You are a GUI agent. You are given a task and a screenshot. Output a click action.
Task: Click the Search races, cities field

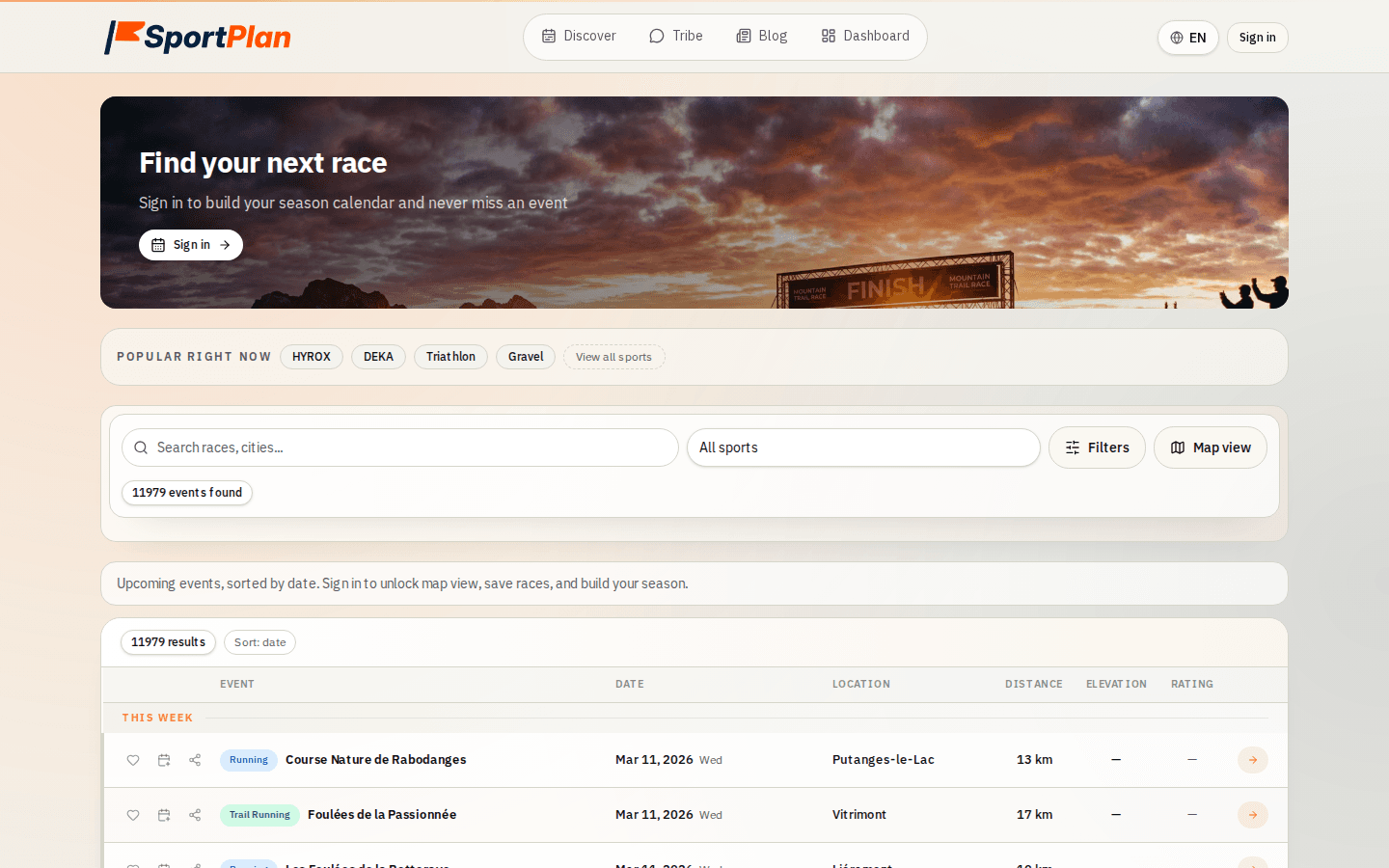pyautogui.click(x=399, y=448)
